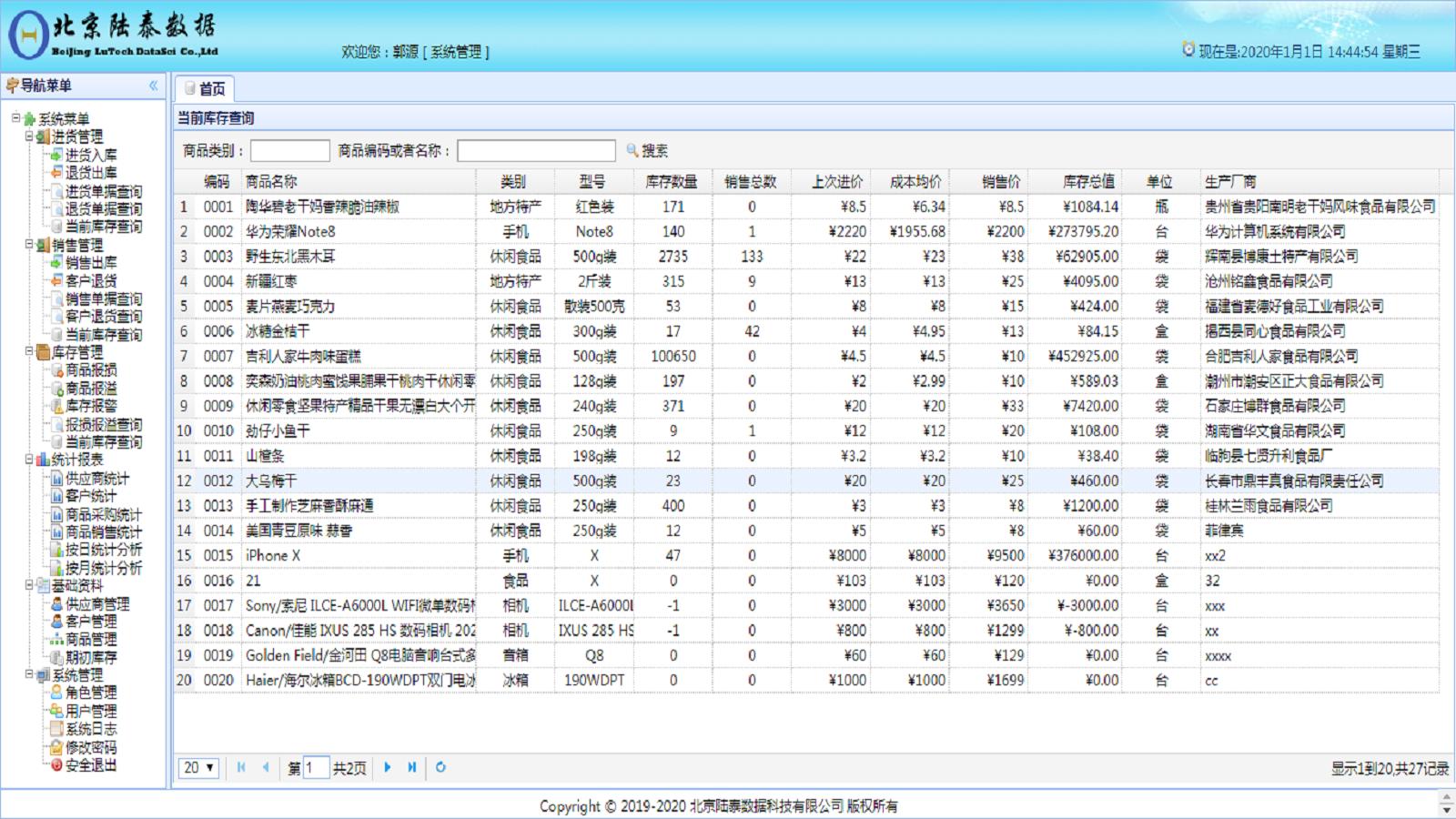This screenshot has width=1456, height=819.
Task: Click the page number input box
Action: point(316,768)
